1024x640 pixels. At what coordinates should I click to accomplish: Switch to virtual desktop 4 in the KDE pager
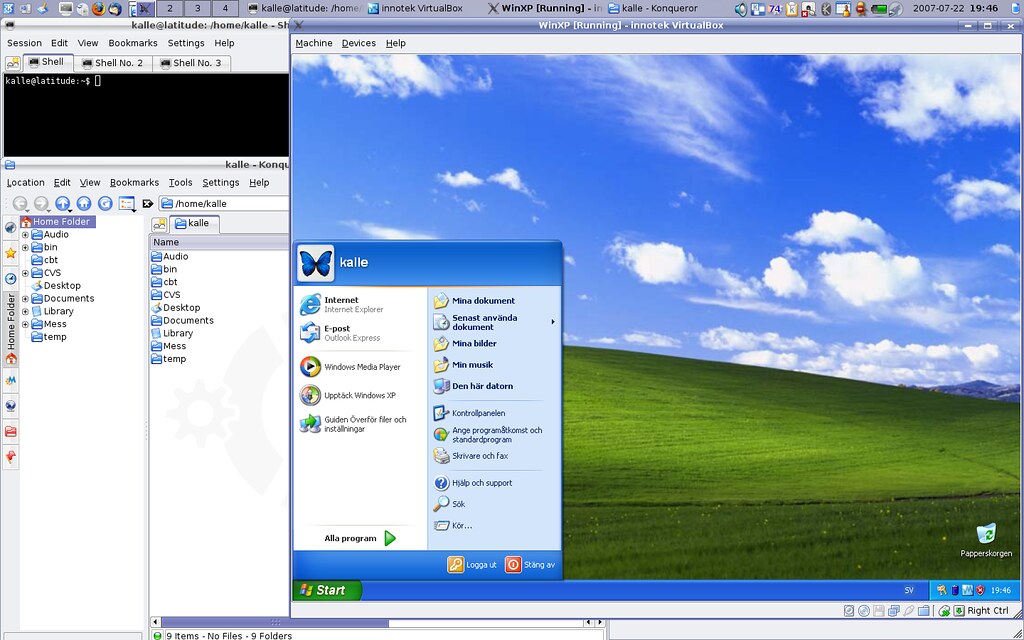pos(225,8)
